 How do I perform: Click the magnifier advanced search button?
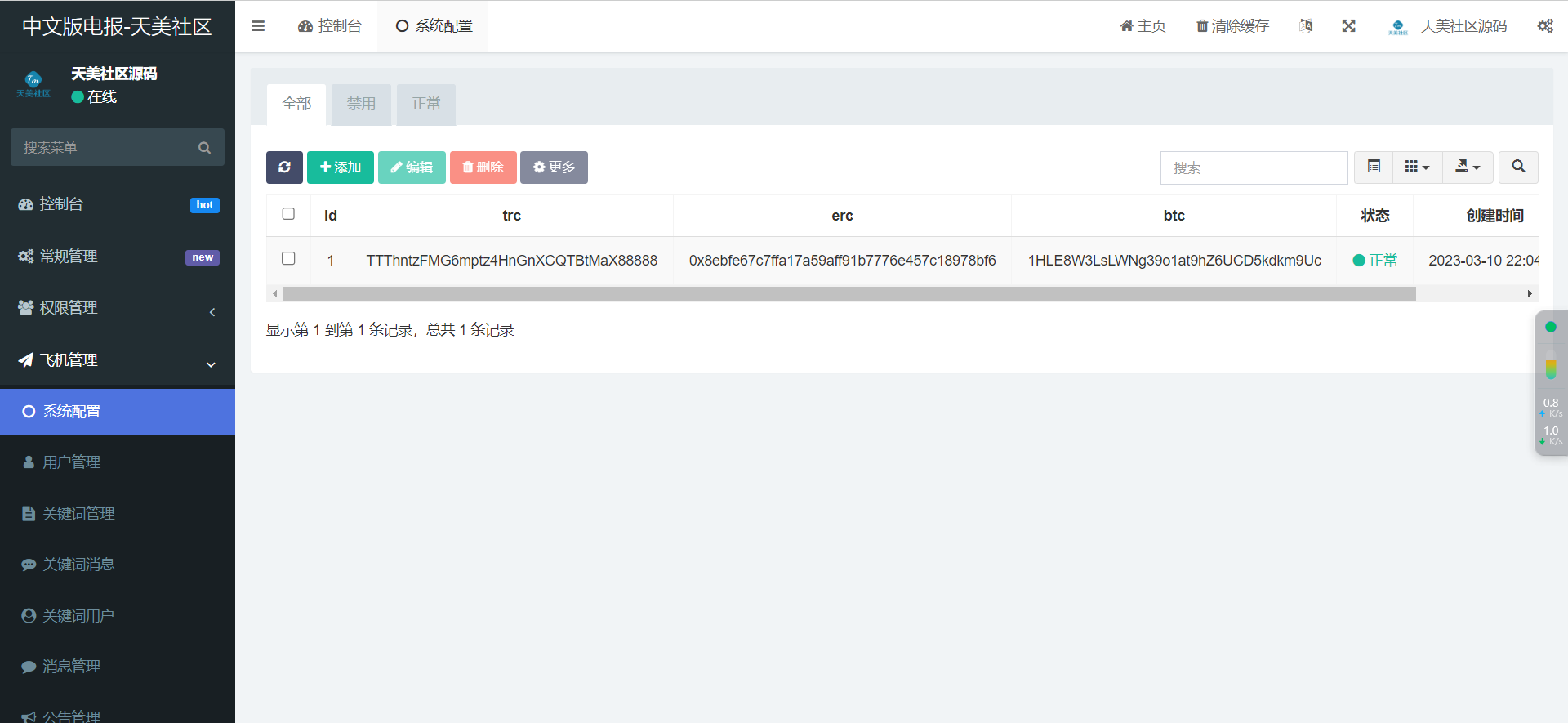[x=1518, y=167]
